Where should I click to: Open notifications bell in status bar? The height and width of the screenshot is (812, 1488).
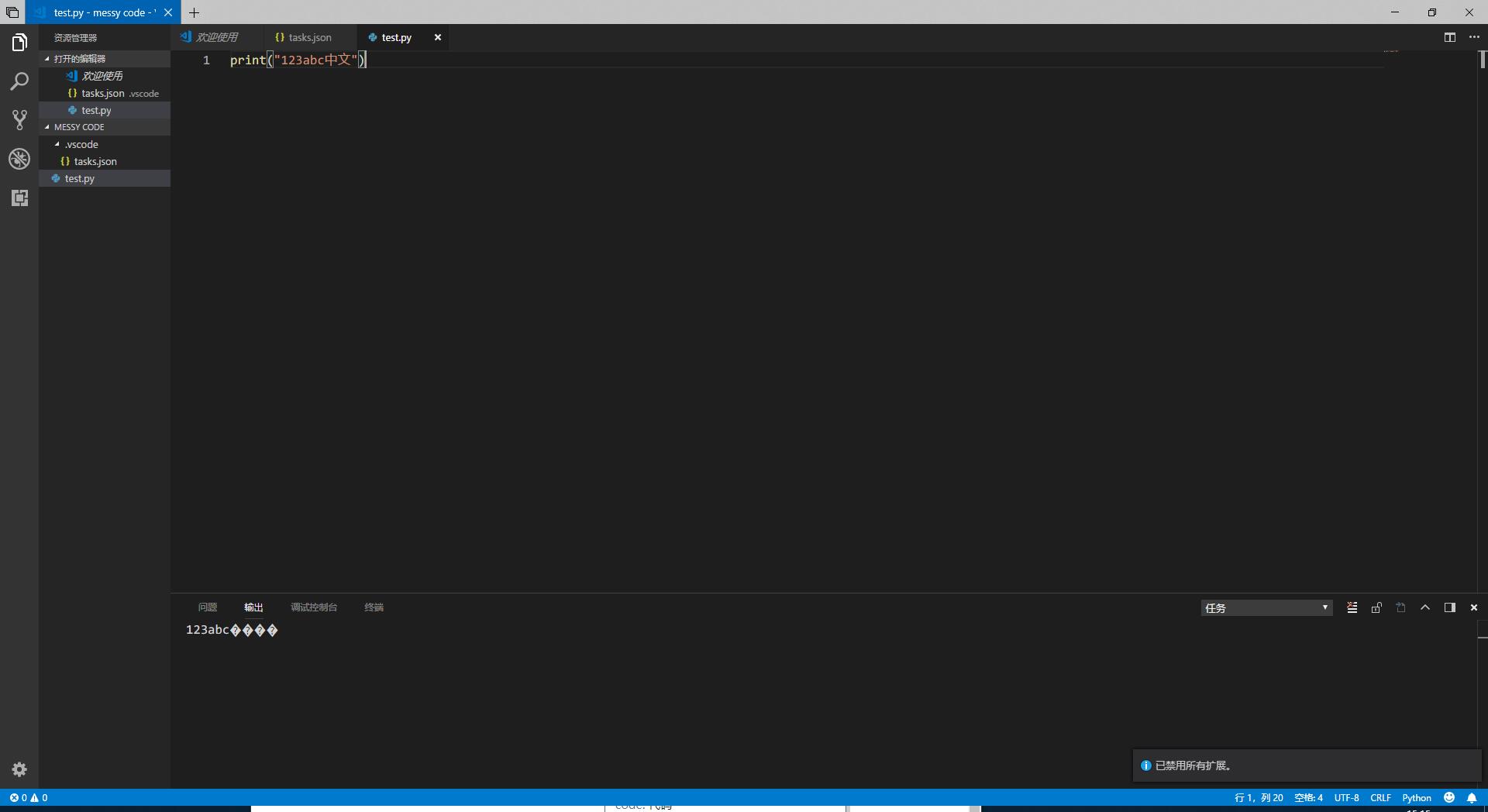[x=1472, y=797]
